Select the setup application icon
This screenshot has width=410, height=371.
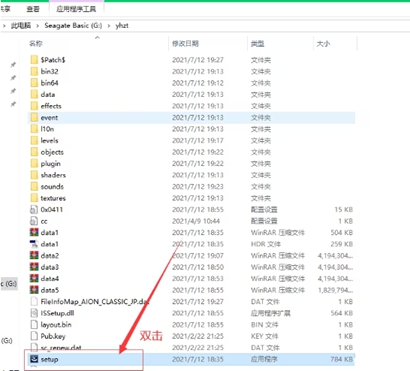[x=34, y=359]
